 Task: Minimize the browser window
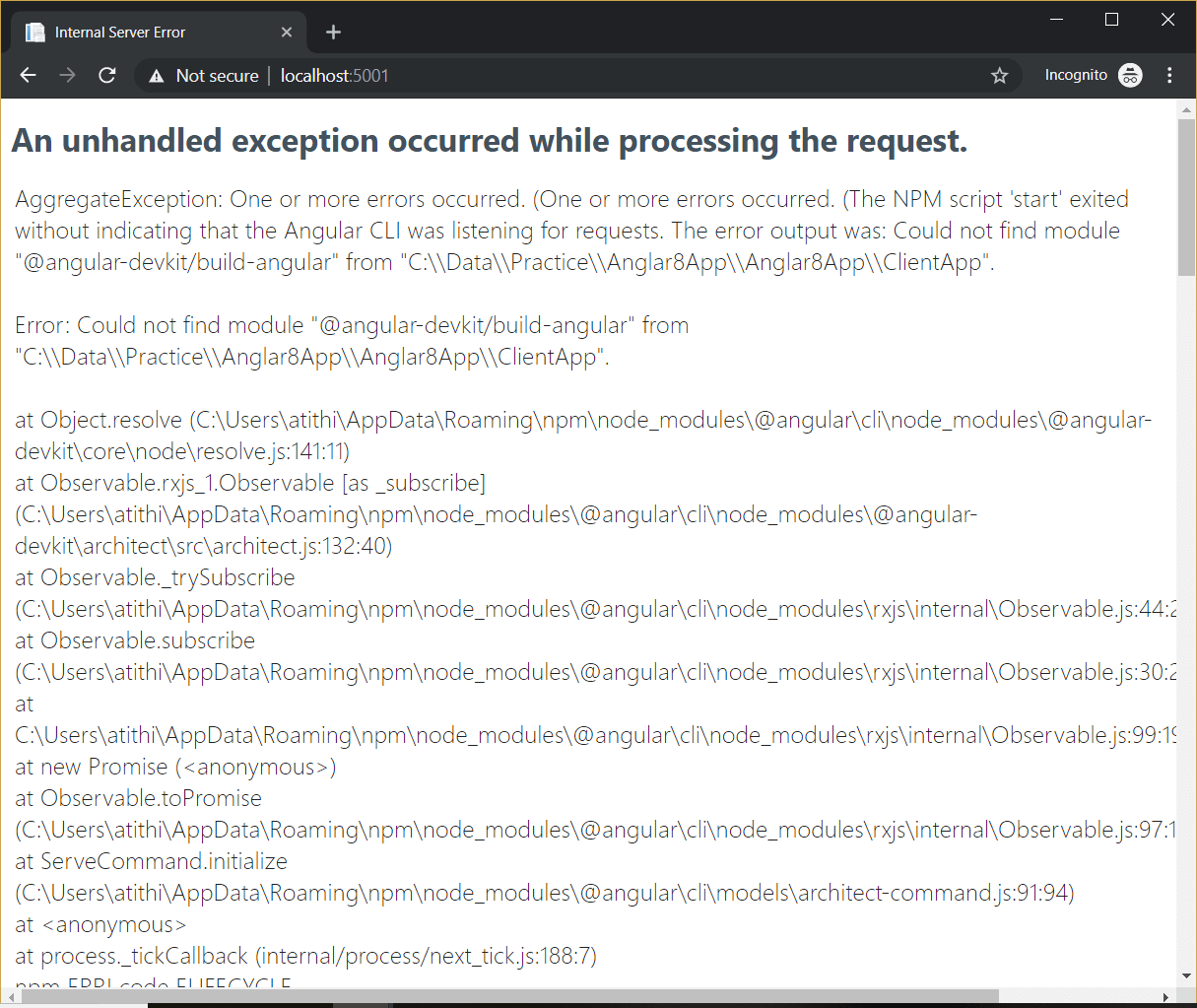point(1056,19)
